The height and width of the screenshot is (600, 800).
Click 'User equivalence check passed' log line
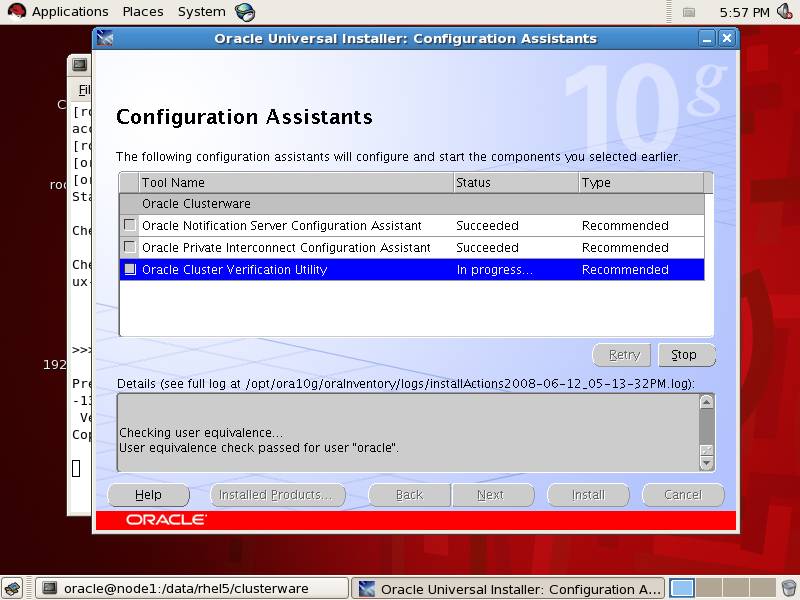tap(259, 448)
